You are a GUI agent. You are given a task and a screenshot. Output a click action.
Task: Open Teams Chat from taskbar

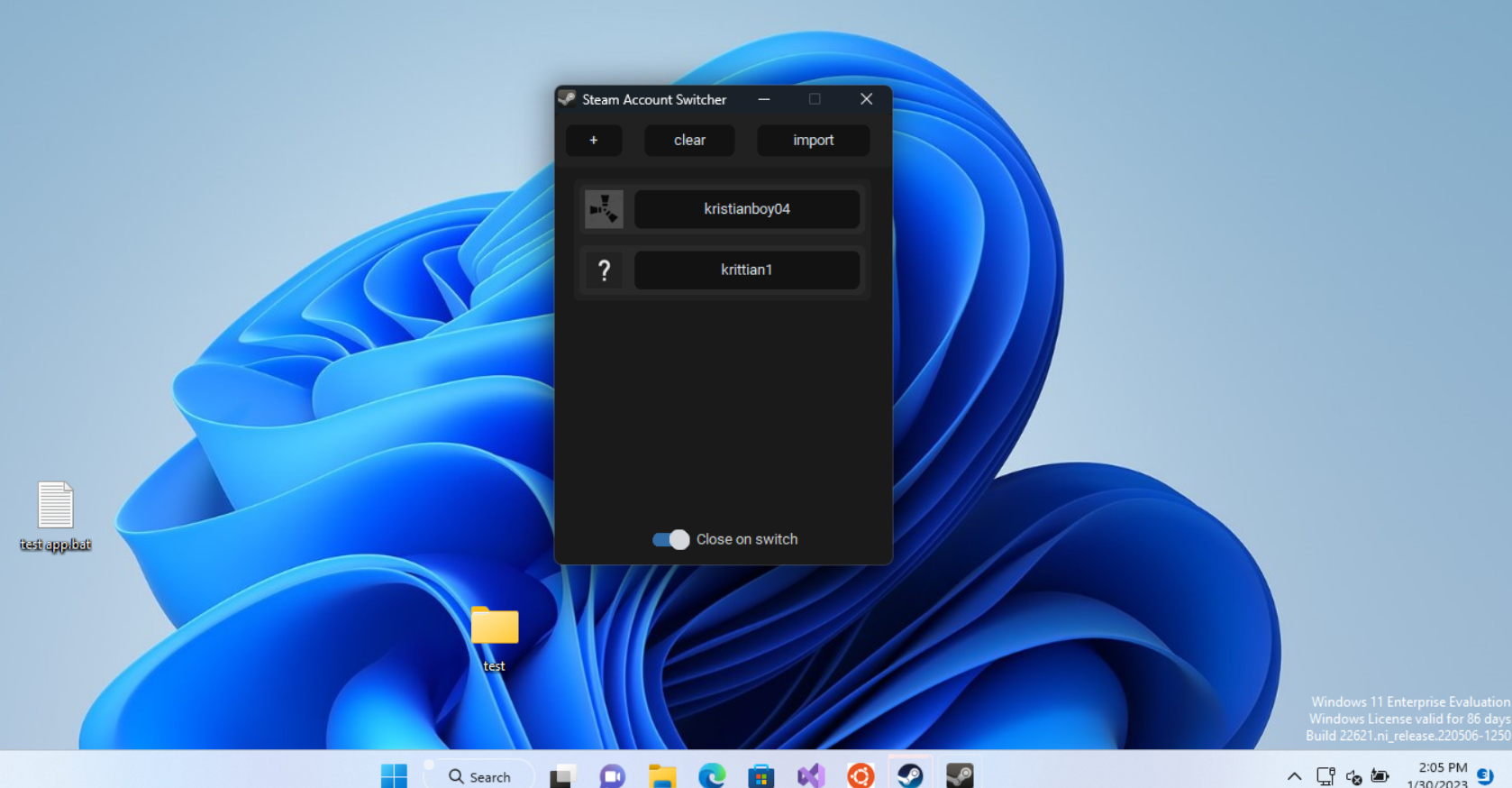tap(613, 775)
